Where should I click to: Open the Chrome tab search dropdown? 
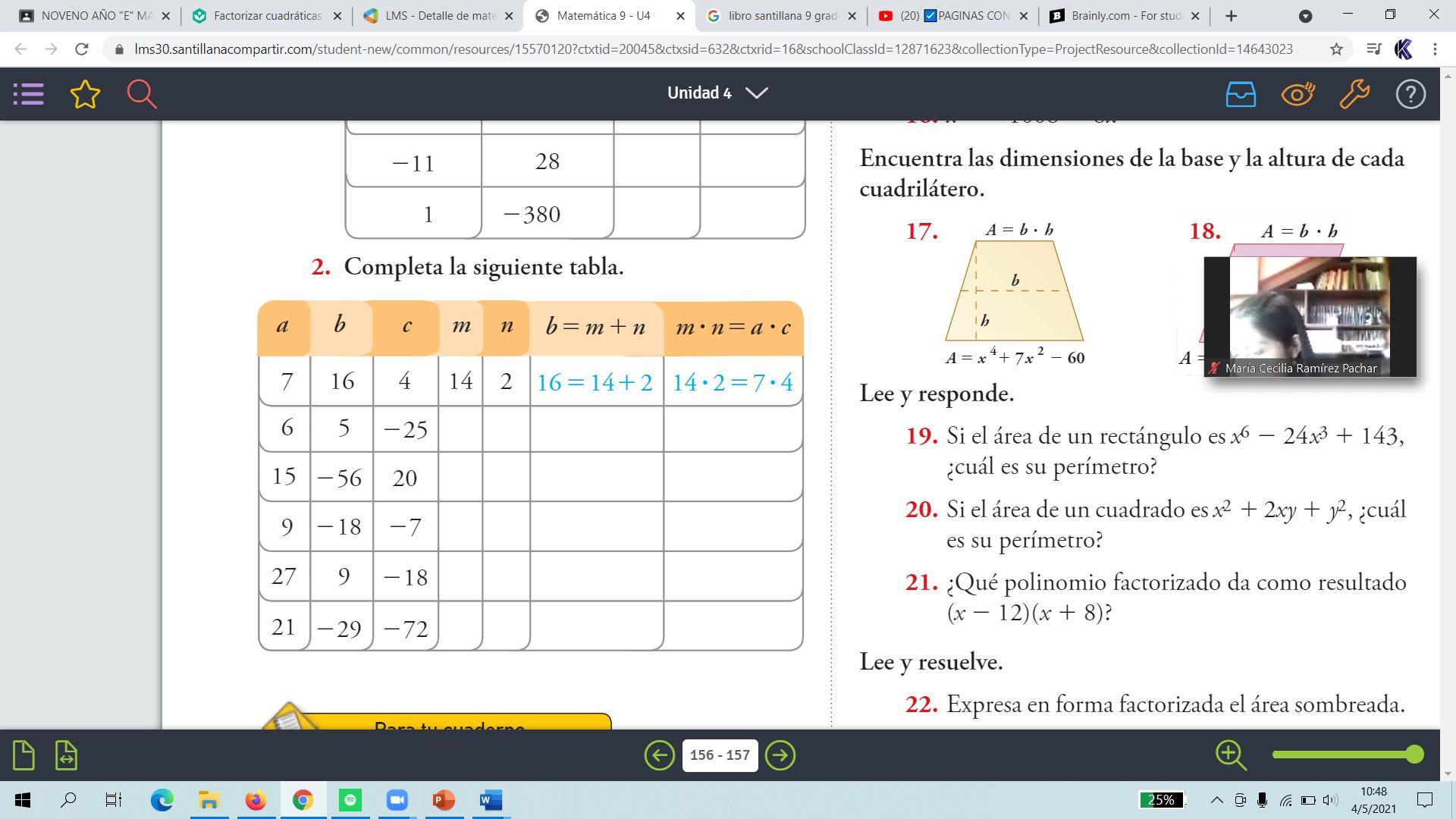(1305, 16)
